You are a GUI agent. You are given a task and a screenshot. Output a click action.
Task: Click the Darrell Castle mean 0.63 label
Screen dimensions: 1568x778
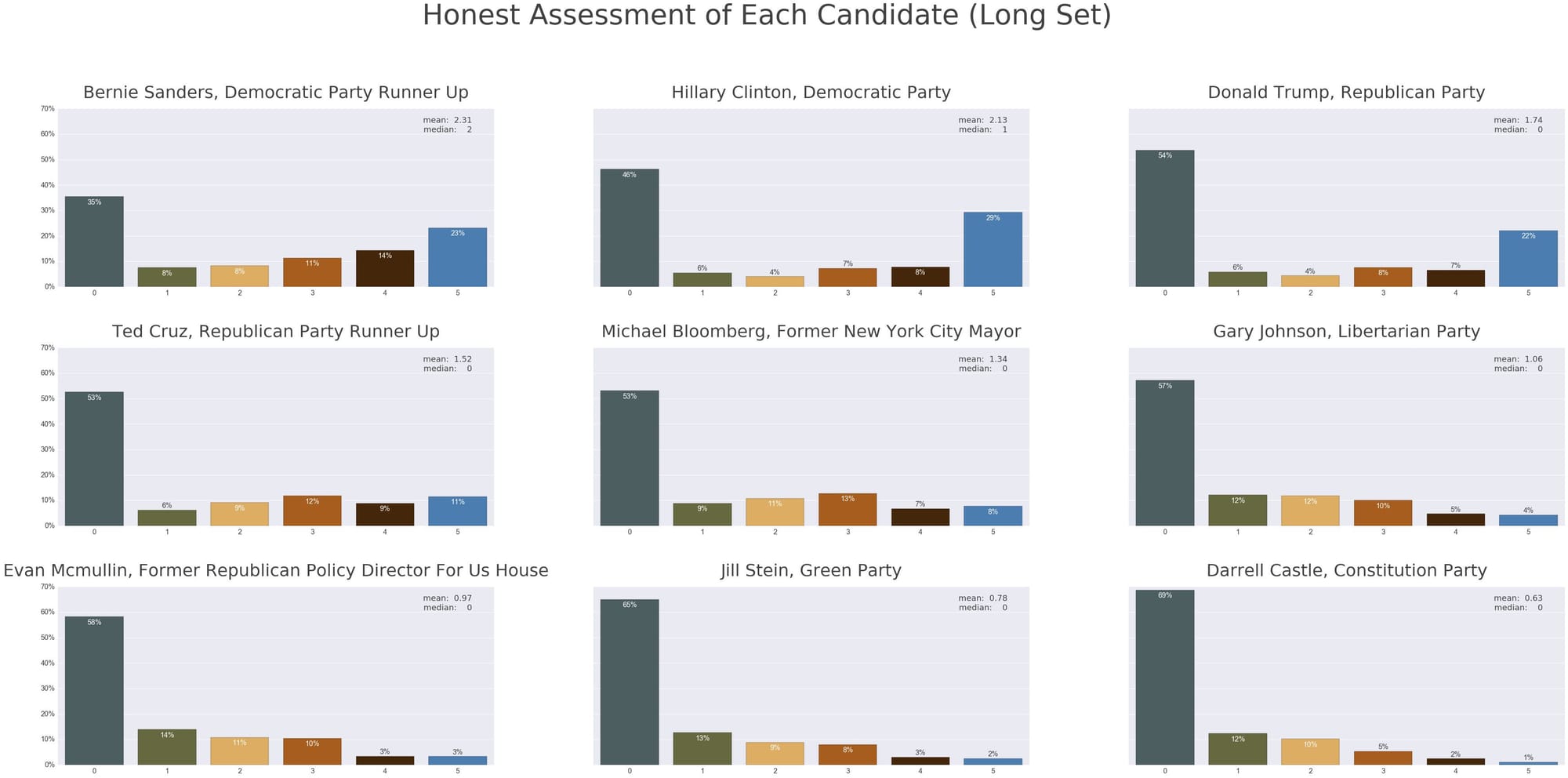[1518, 598]
